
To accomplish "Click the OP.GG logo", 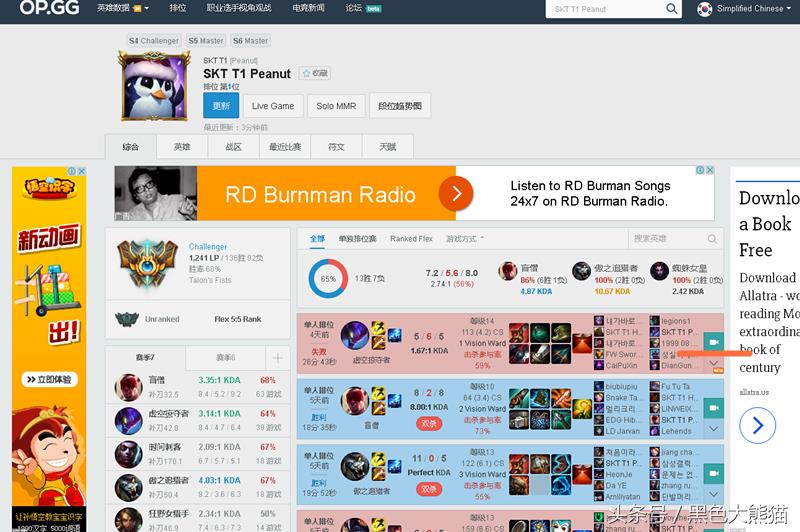I will [x=49, y=8].
